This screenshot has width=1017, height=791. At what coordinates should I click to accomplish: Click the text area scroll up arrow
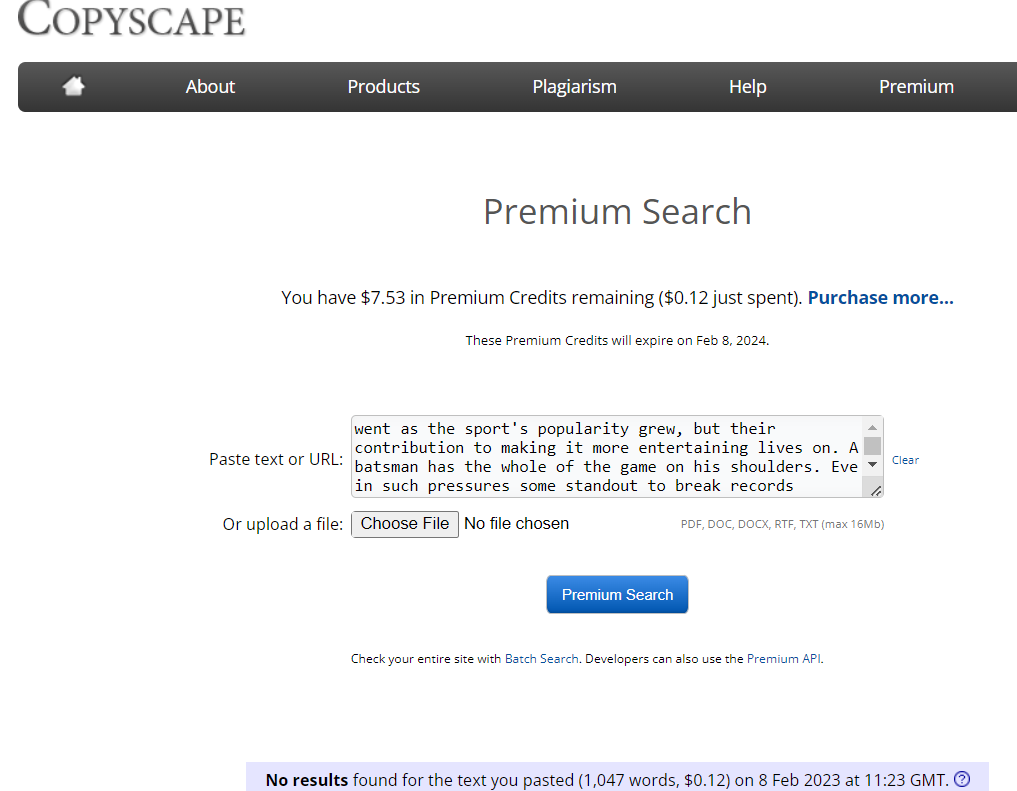coord(872,427)
